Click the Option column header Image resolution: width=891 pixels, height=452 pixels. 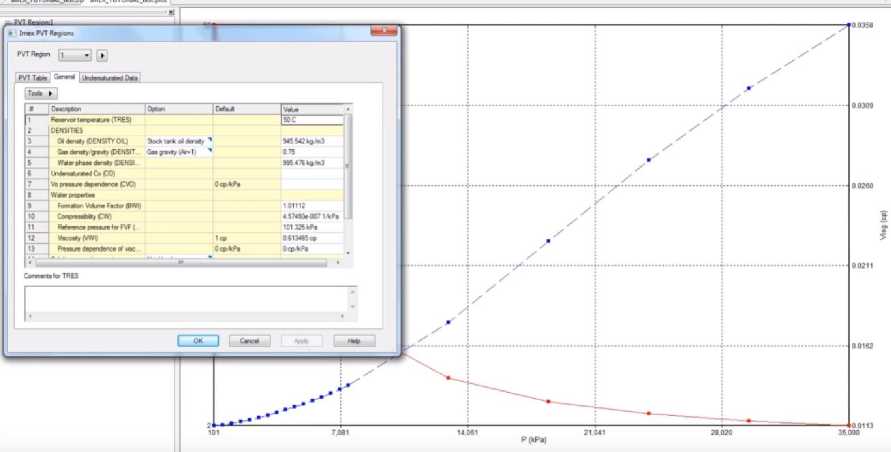click(x=179, y=109)
